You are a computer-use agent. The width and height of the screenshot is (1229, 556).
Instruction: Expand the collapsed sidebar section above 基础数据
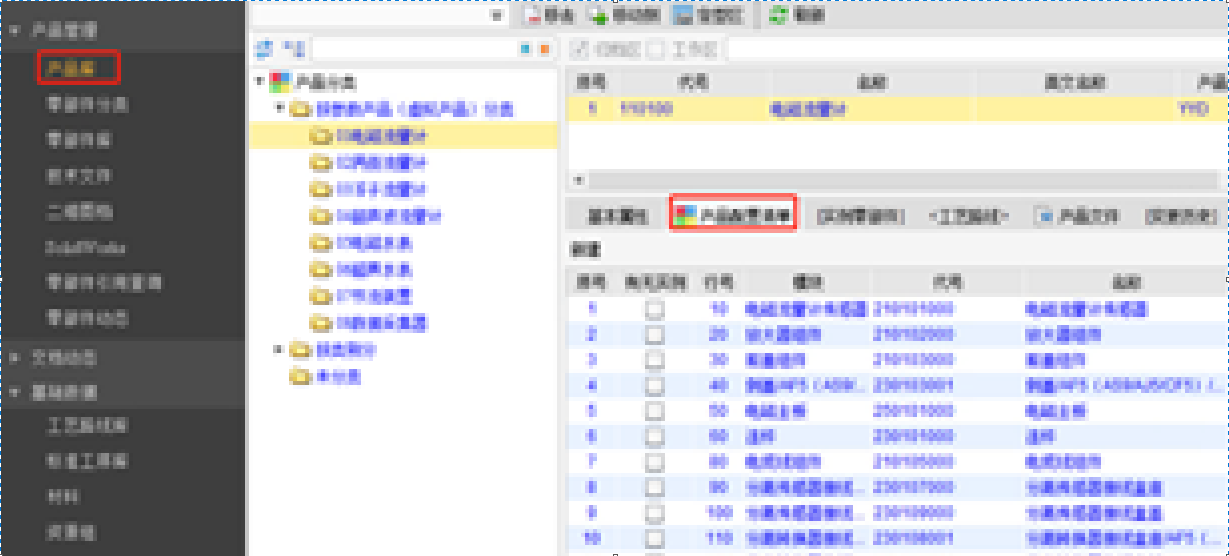(14, 357)
